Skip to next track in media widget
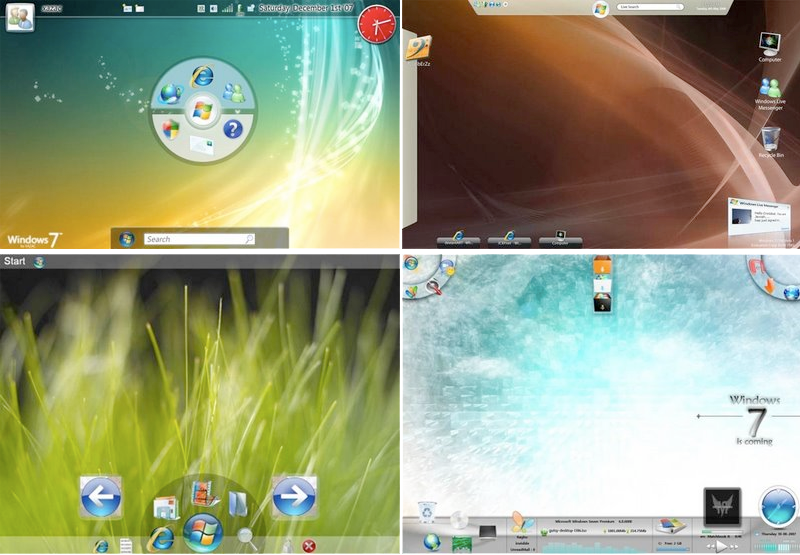This screenshot has width=800, height=555. 733,546
